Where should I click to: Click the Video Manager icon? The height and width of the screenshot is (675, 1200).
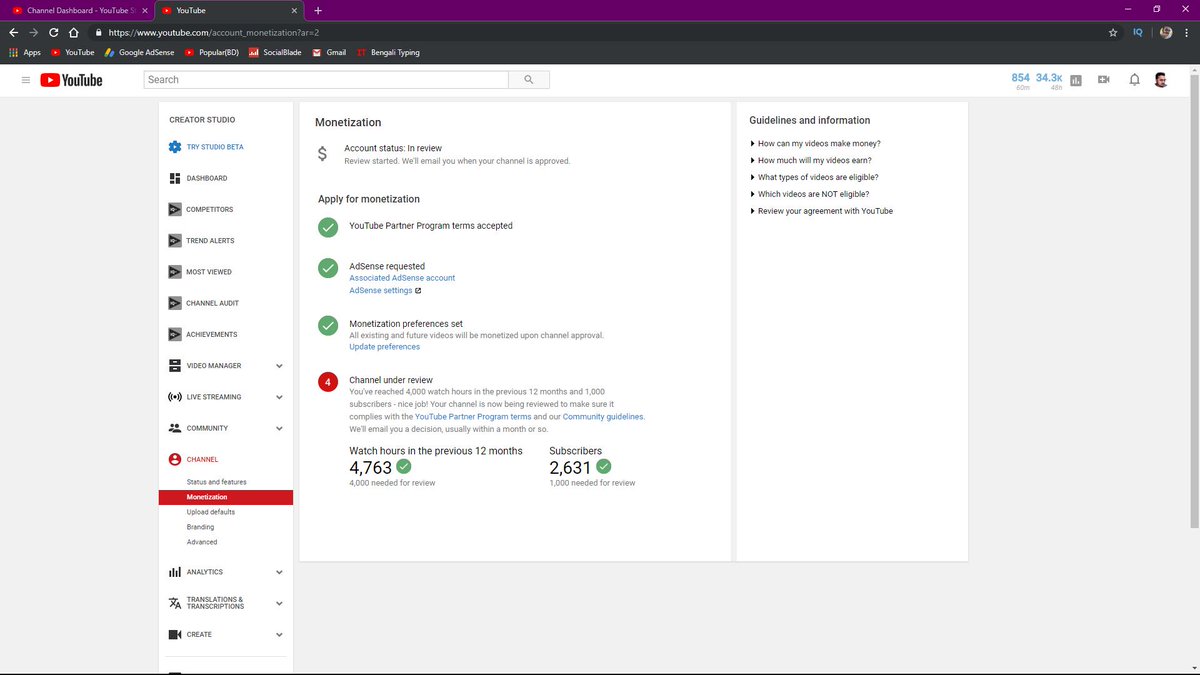pos(175,366)
